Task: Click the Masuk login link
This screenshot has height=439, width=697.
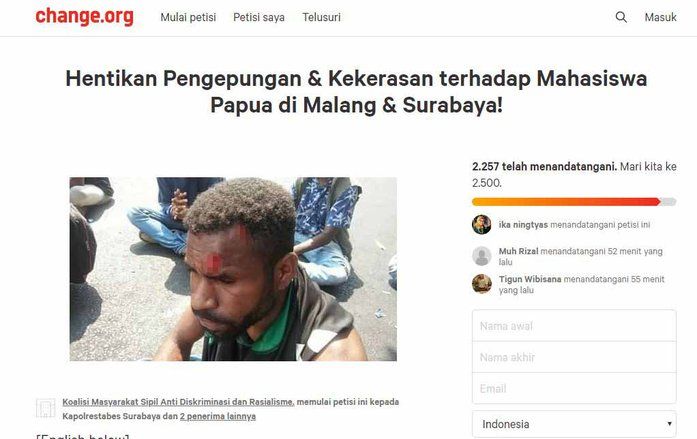Action: 661,17
